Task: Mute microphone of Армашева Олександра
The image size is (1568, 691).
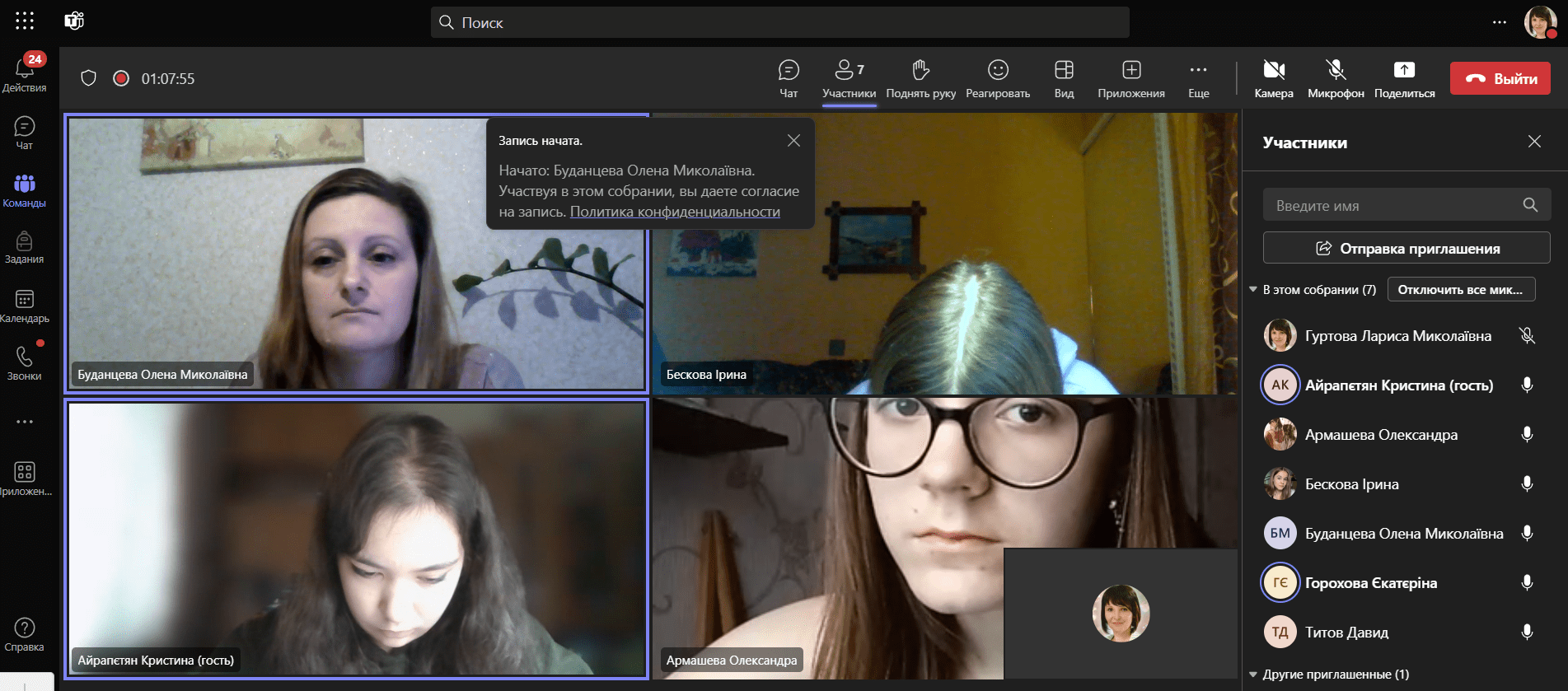Action: (x=1527, y=435)
